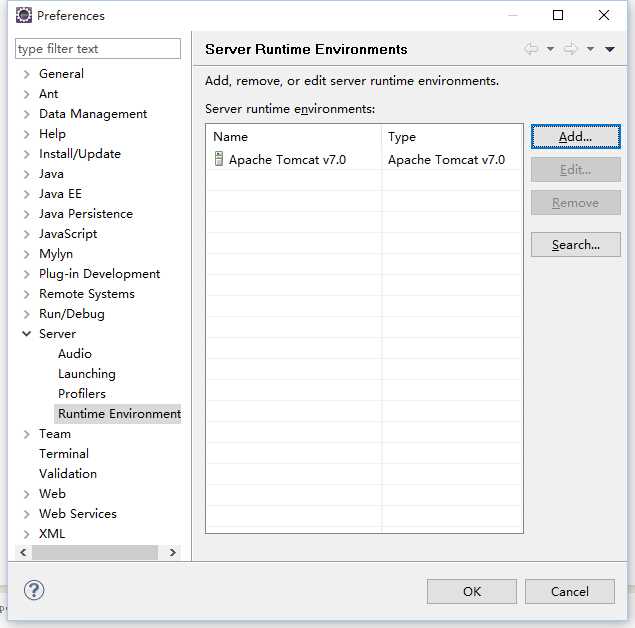Viewport: 635px width, 628px height.
Task: Click the Search... button
Action: pyautogui.click(x=575, y=245)
